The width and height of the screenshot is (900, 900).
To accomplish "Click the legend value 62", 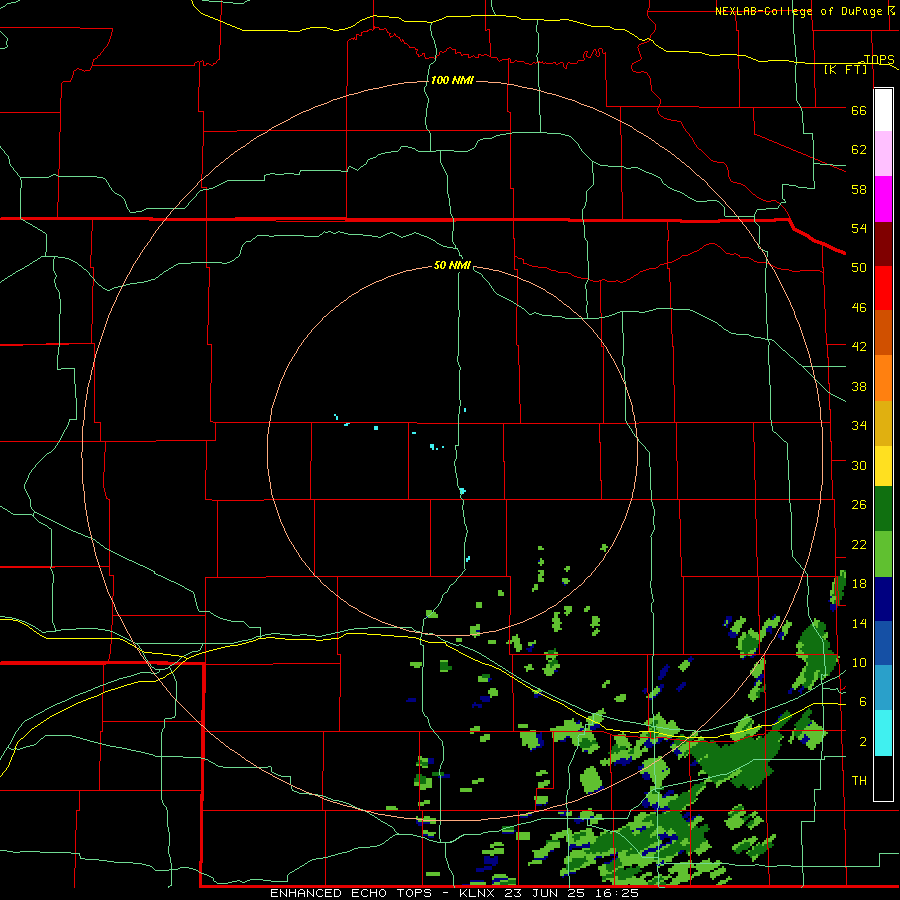I will [x=859, y=150].
